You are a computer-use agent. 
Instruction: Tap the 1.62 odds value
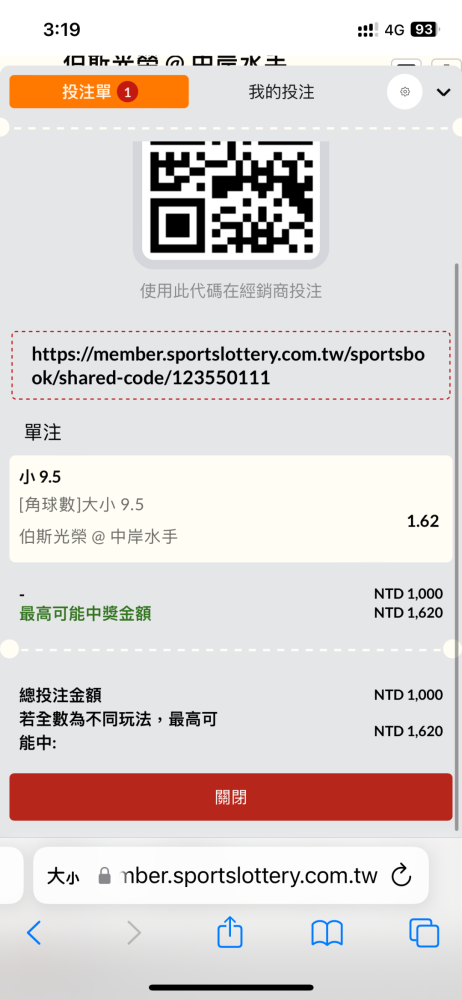coord(423,521)
